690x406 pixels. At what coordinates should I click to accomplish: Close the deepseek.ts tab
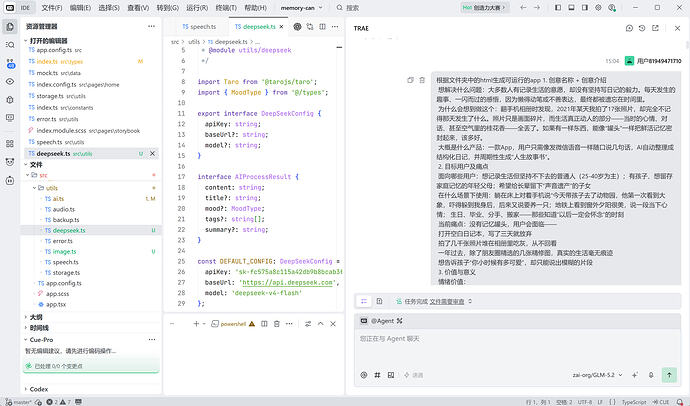pos(282,27)
